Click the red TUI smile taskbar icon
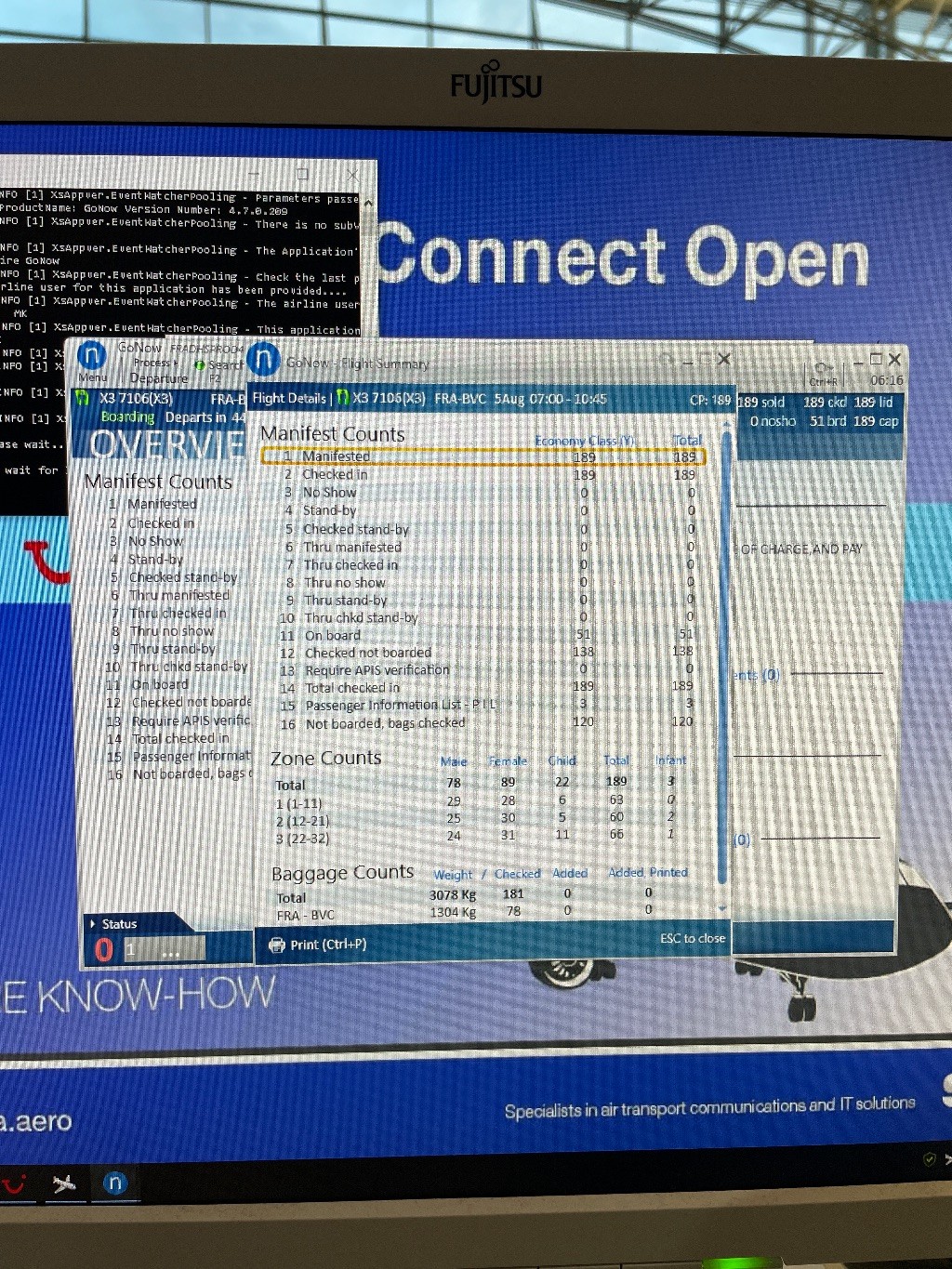 click(14, 1183)
